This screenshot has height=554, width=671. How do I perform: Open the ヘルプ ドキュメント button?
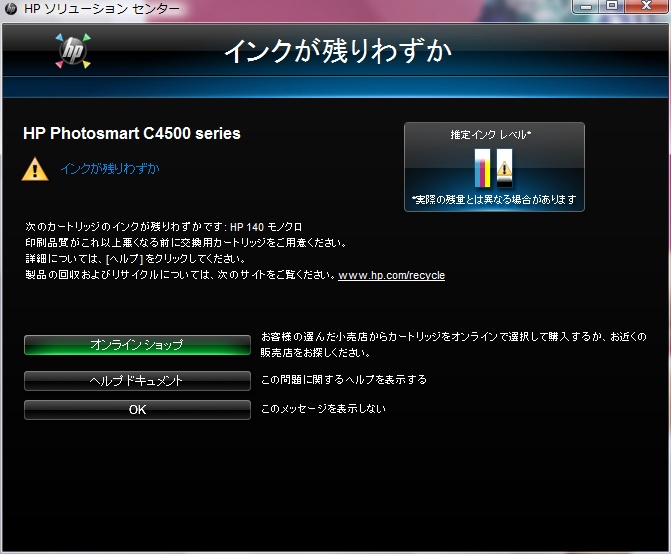pos(137,381)
